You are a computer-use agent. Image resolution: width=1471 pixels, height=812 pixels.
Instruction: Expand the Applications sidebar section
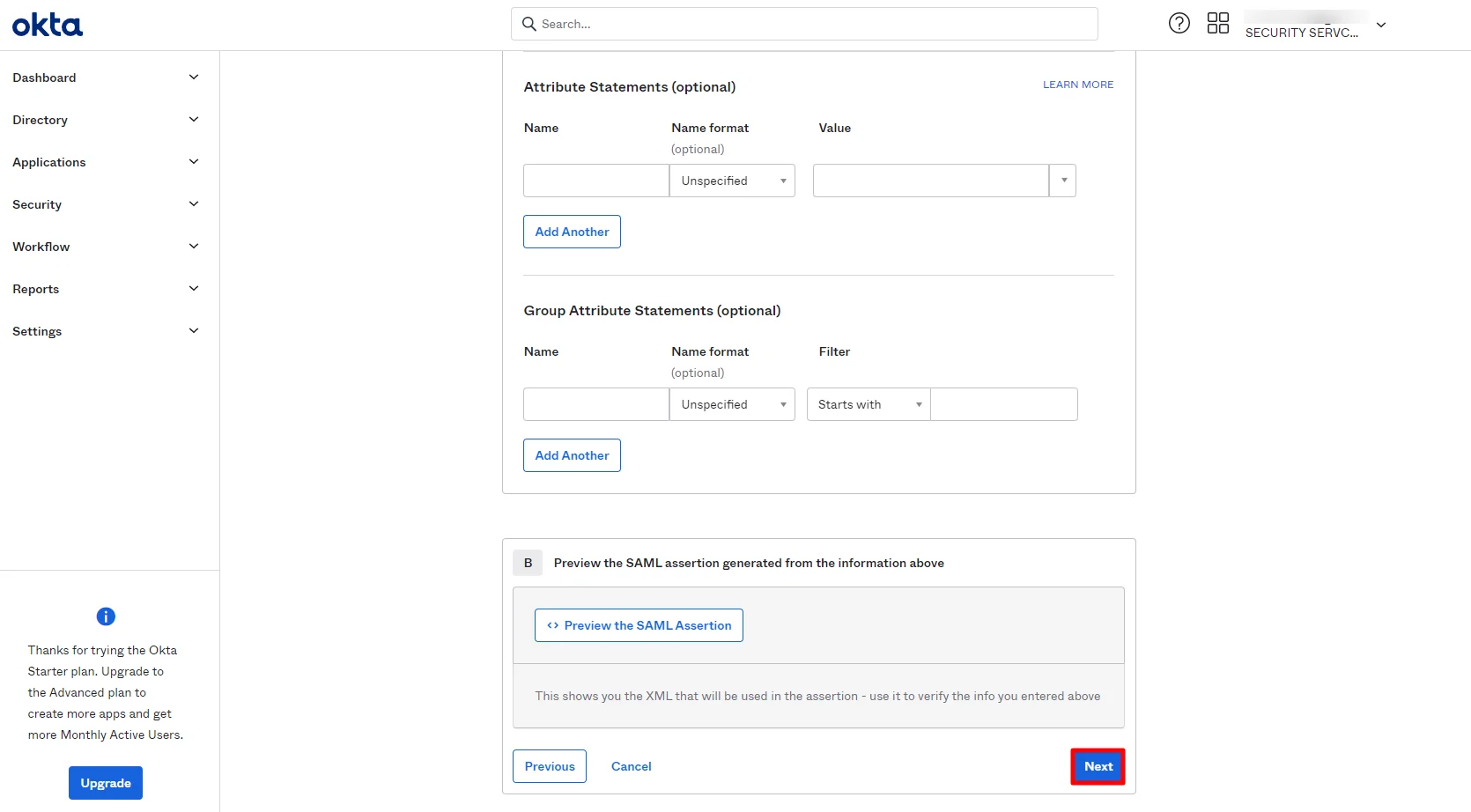pos(194,161)
